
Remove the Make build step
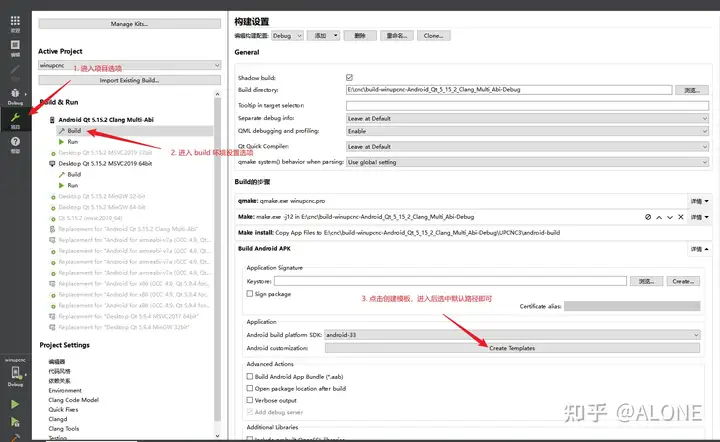pos(681,217)
